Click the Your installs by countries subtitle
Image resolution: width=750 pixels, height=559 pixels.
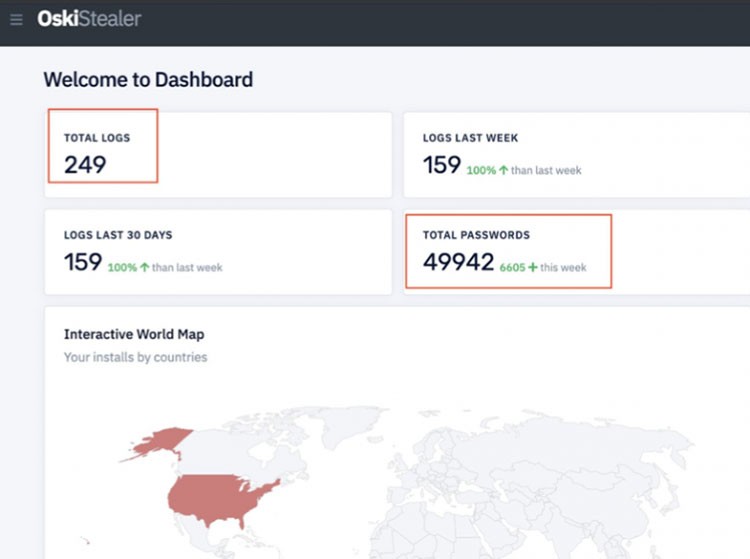point(135,357)
